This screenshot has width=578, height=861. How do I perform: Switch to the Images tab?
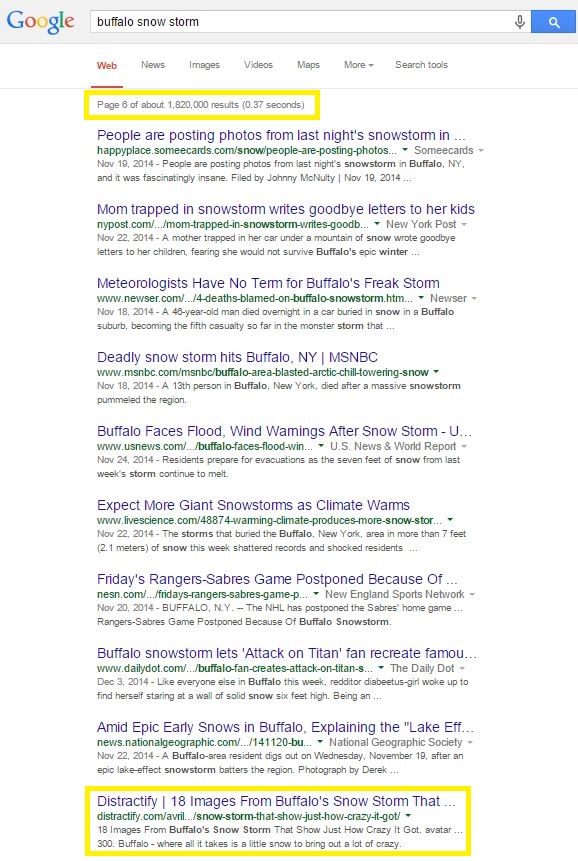click(204, 65)
